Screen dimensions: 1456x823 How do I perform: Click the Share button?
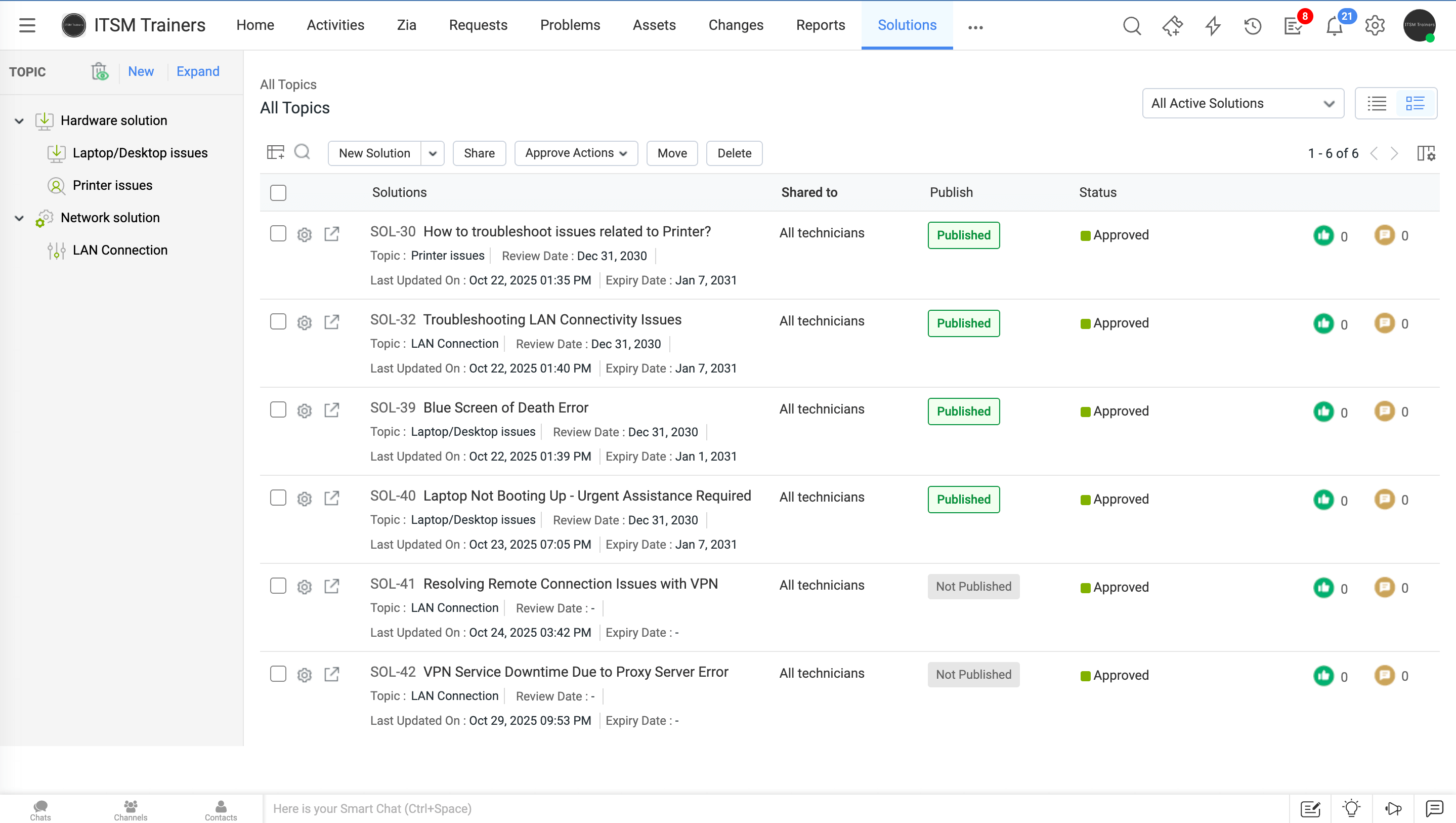(479, 153)
